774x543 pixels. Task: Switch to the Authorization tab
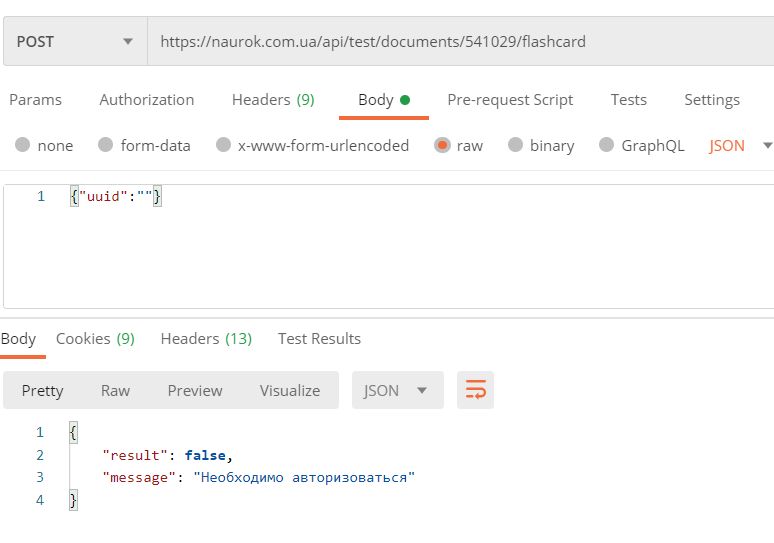click(x=147, y=100)
